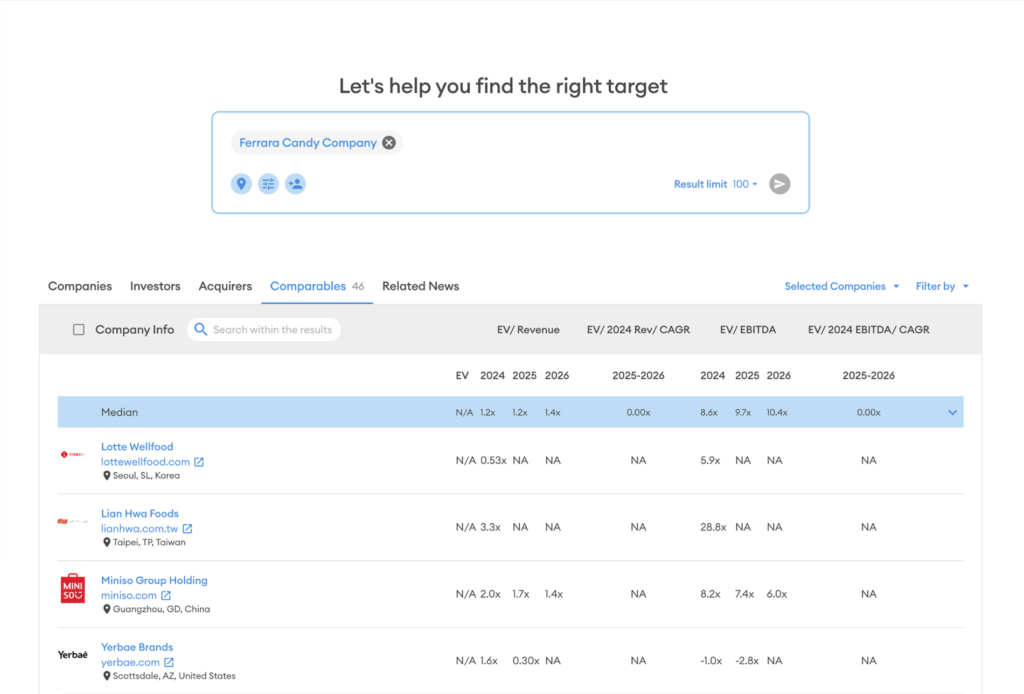This screenshot has width=1024, height=694.
Task: Click inside the target search box
Action: pos(511,163)
